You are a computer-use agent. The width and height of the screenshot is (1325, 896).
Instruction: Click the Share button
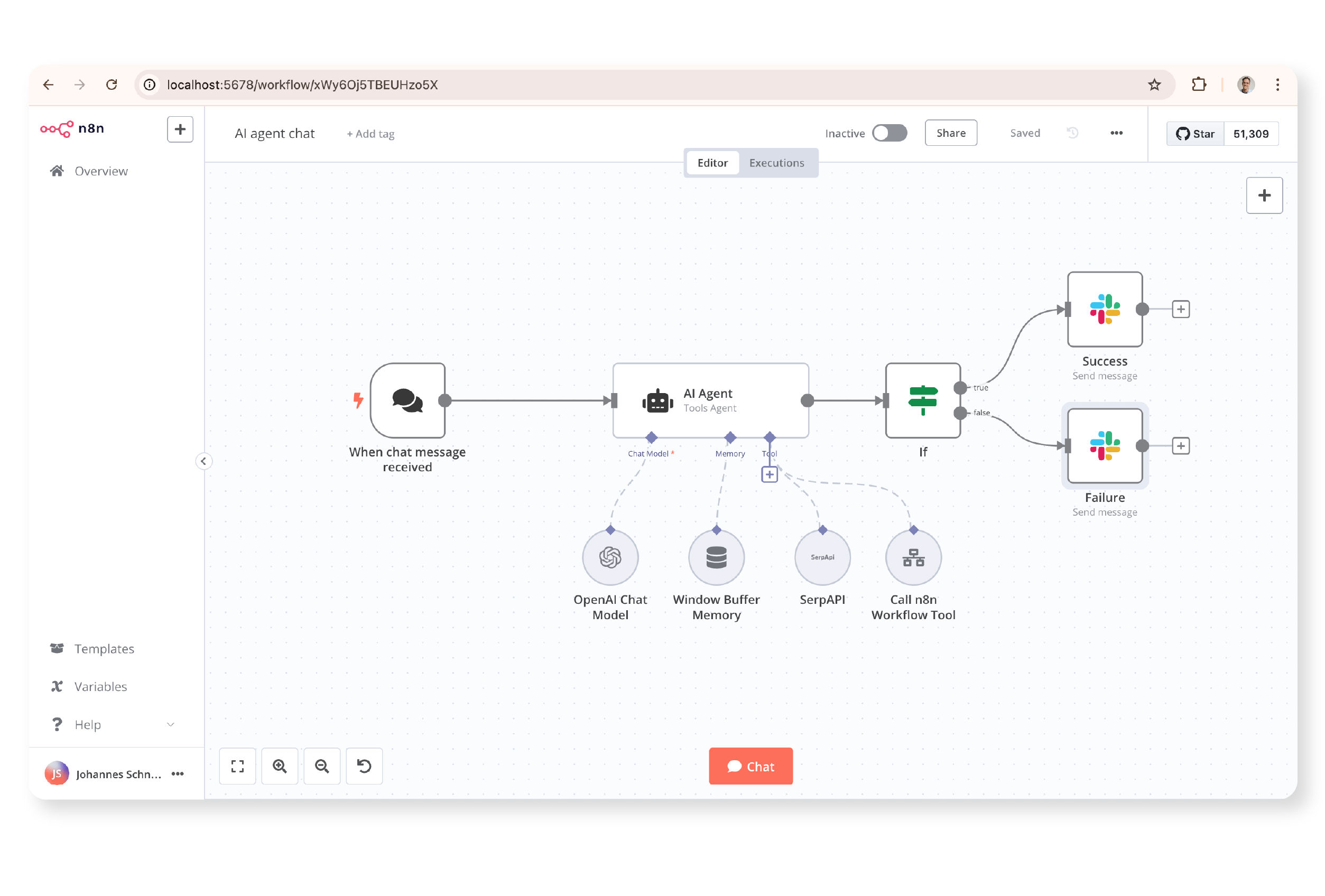pos(950,132)
